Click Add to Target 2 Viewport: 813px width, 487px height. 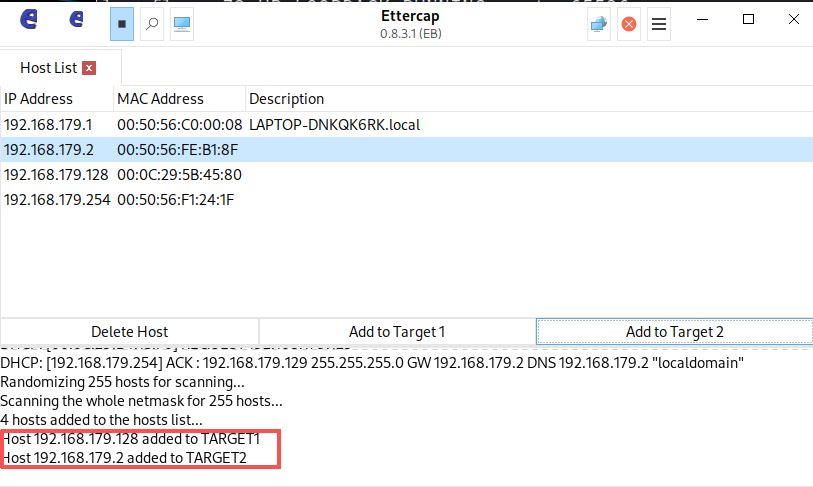pyautogui.click(x=675, y=331)
